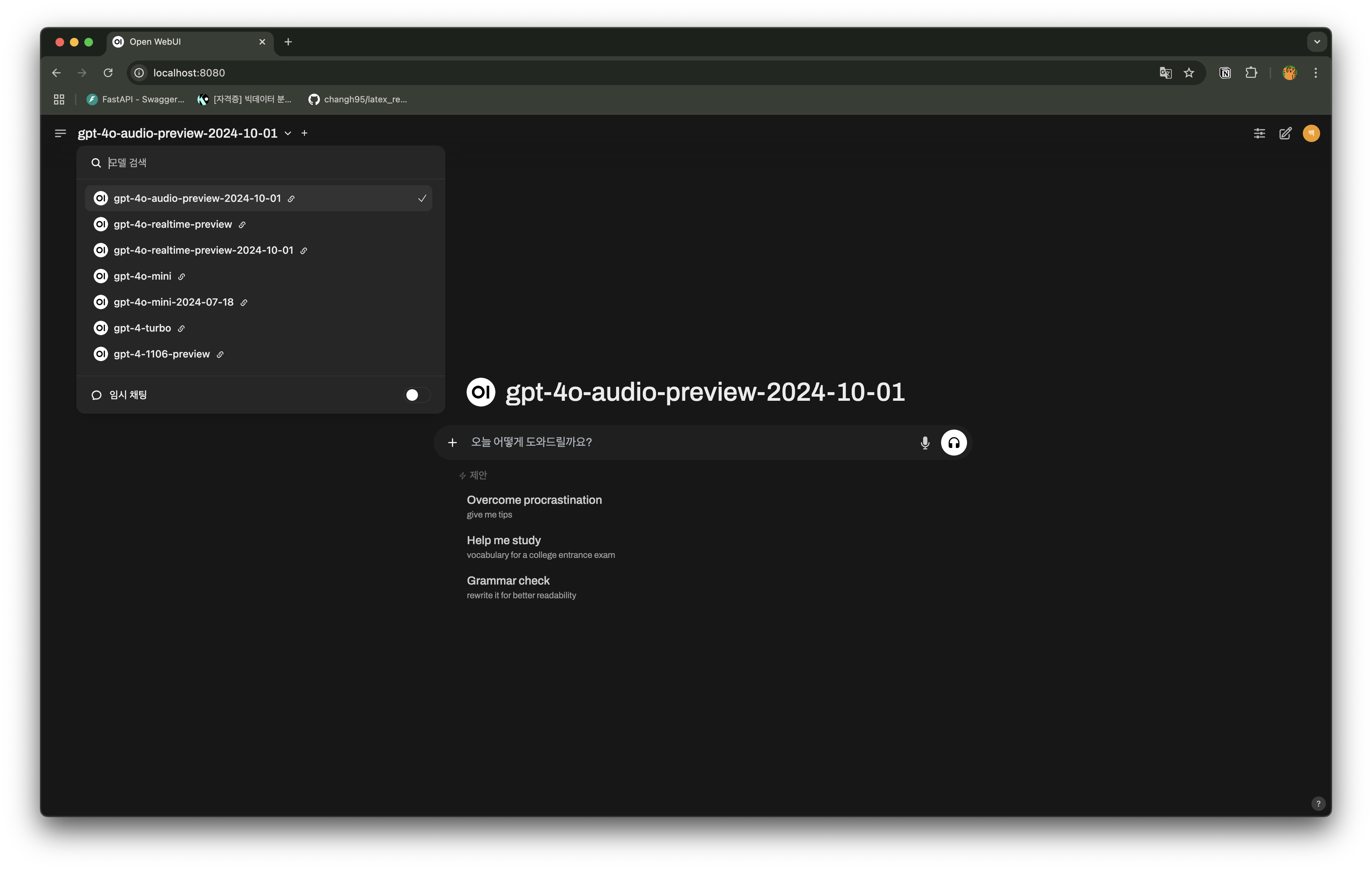Select gpt-4o-audio-preview-2024-10-01 in list
The height and width of the screenshot is (870, 1372).
pyautogui.click(x=259, y=199)
